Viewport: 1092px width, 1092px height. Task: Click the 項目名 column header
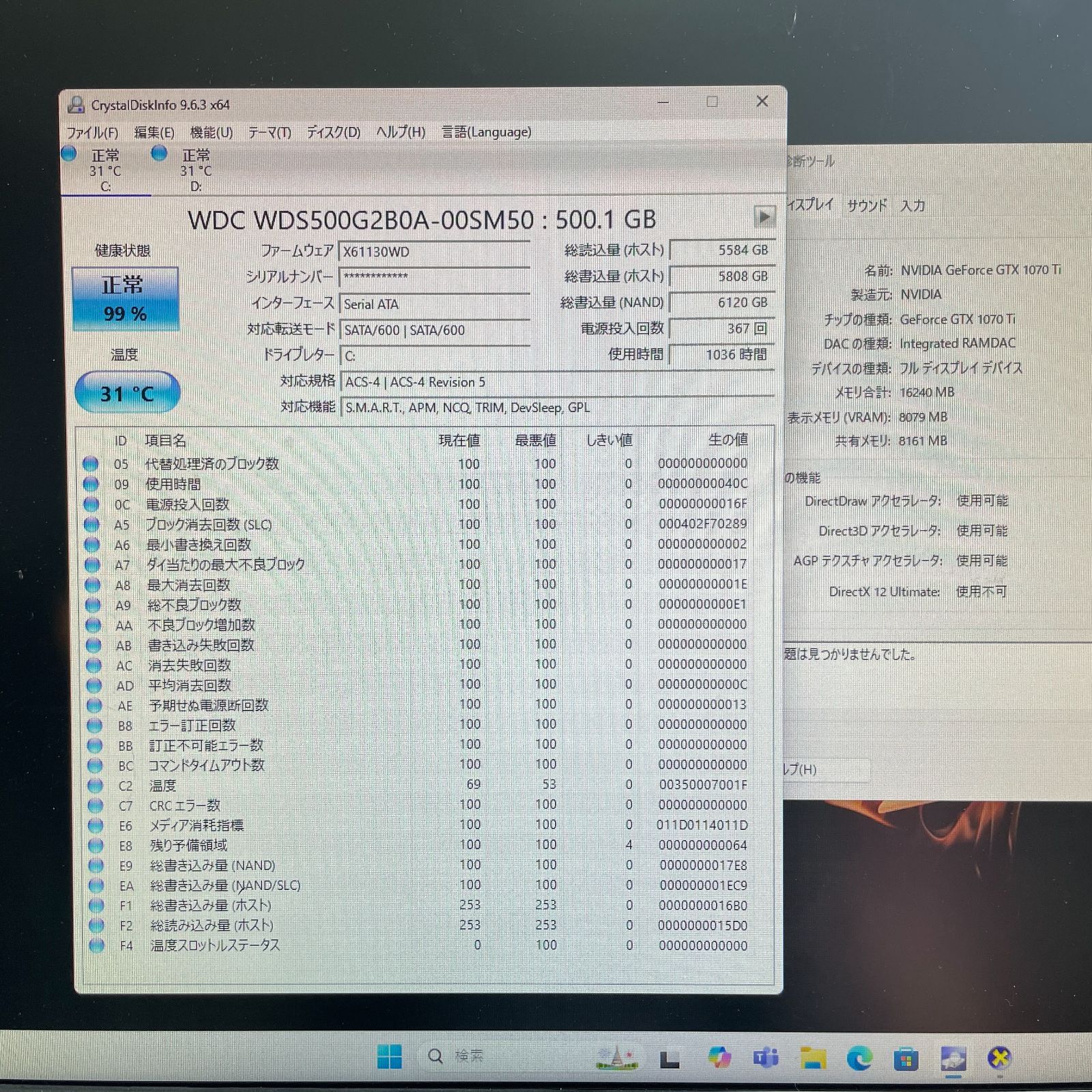pyautogui.click(x=165, y=441)
